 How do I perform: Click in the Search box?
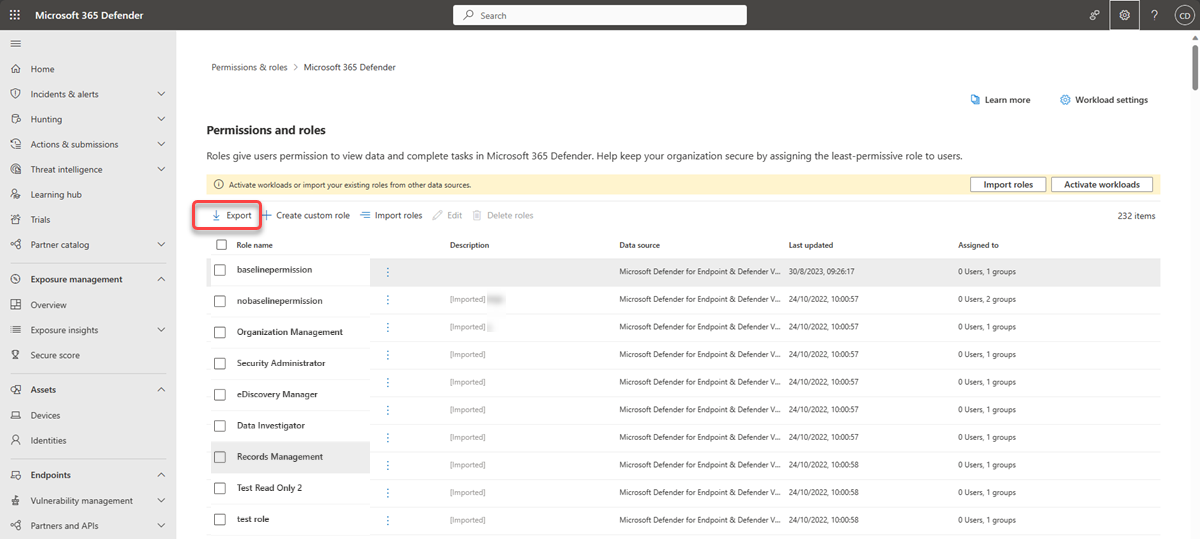tap(600, 15)
